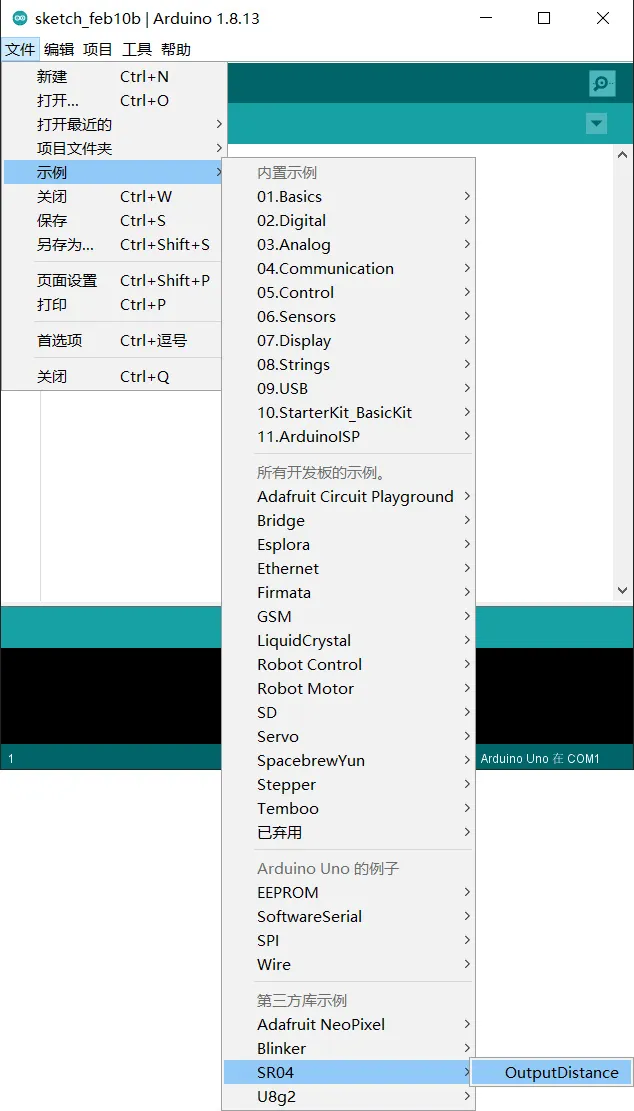Expand 05.Control examples

click(x=349, y=293)
